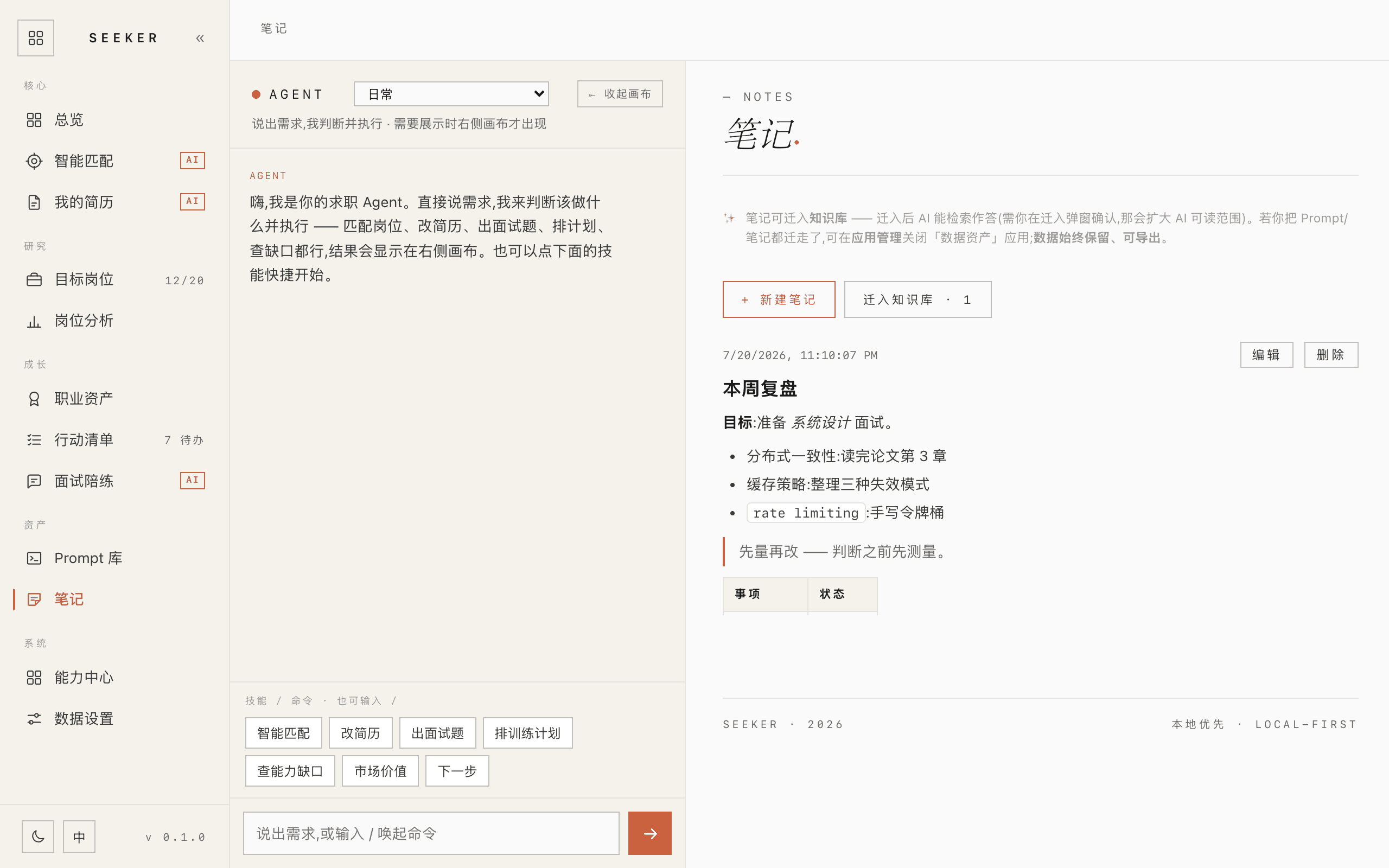Select the 下一步 skill chip
This screenshot has height=868, width=1389.
point(457,771)
